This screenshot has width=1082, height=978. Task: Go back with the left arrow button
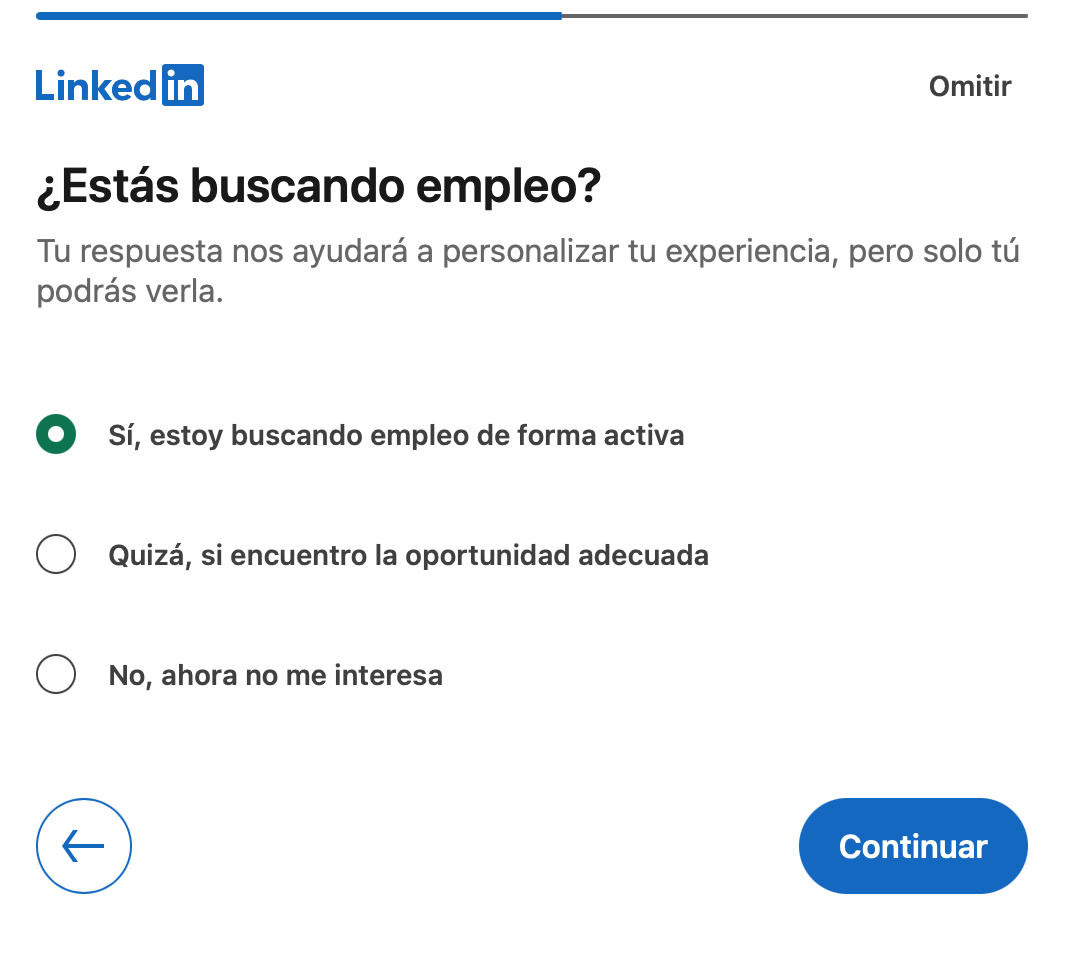[x=84, y=846]
